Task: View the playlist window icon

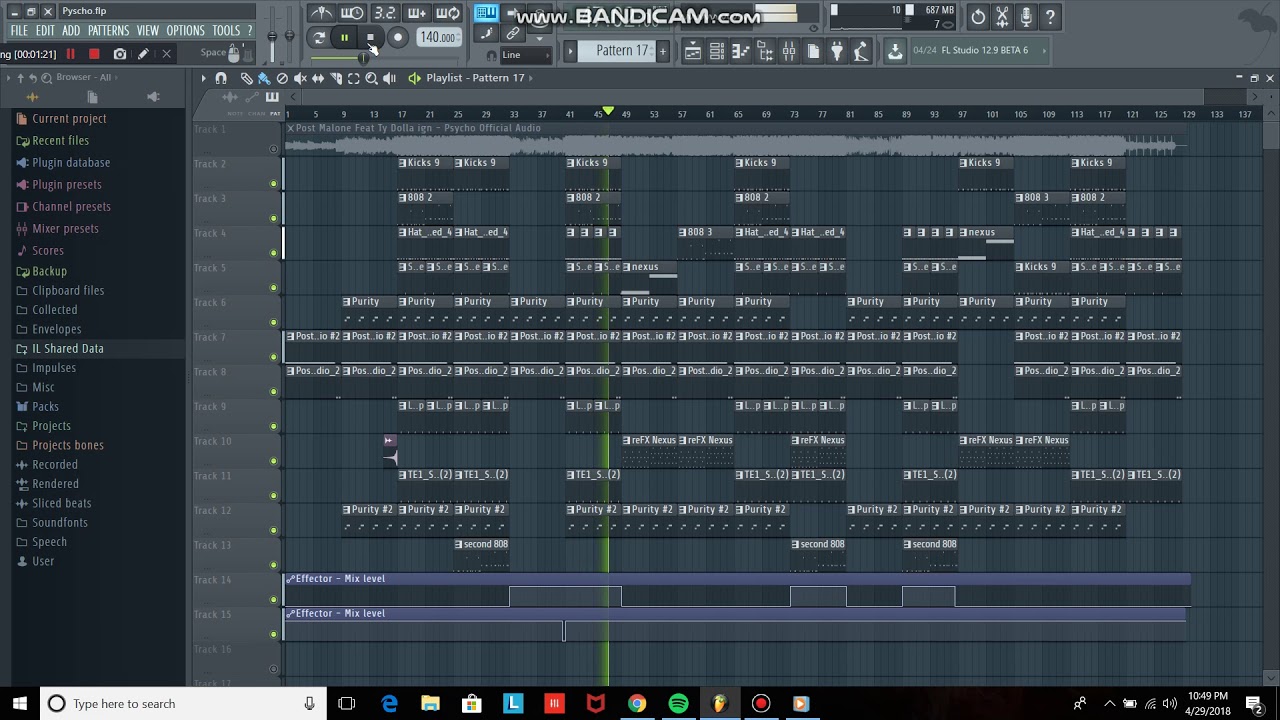Action: tap(692, 51)
